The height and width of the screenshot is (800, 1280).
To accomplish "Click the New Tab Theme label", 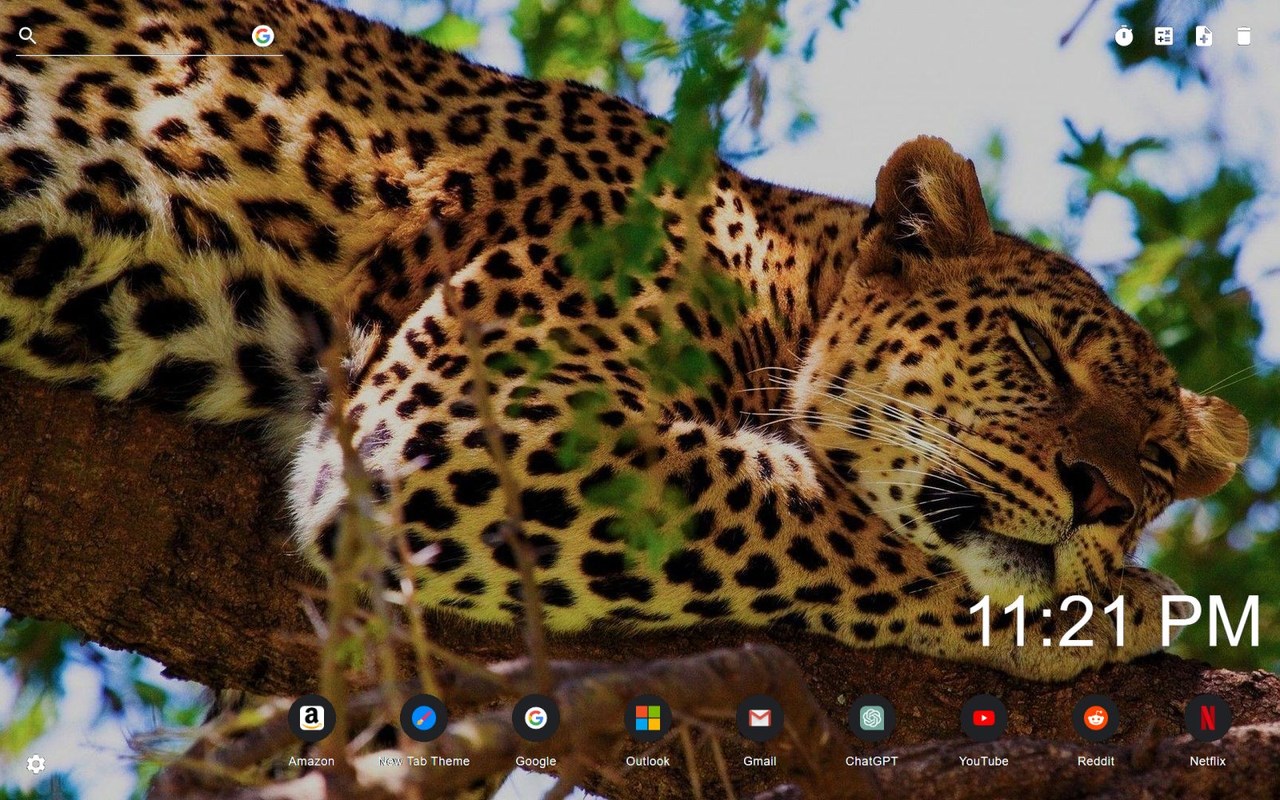I will click(x=424, y=761).
